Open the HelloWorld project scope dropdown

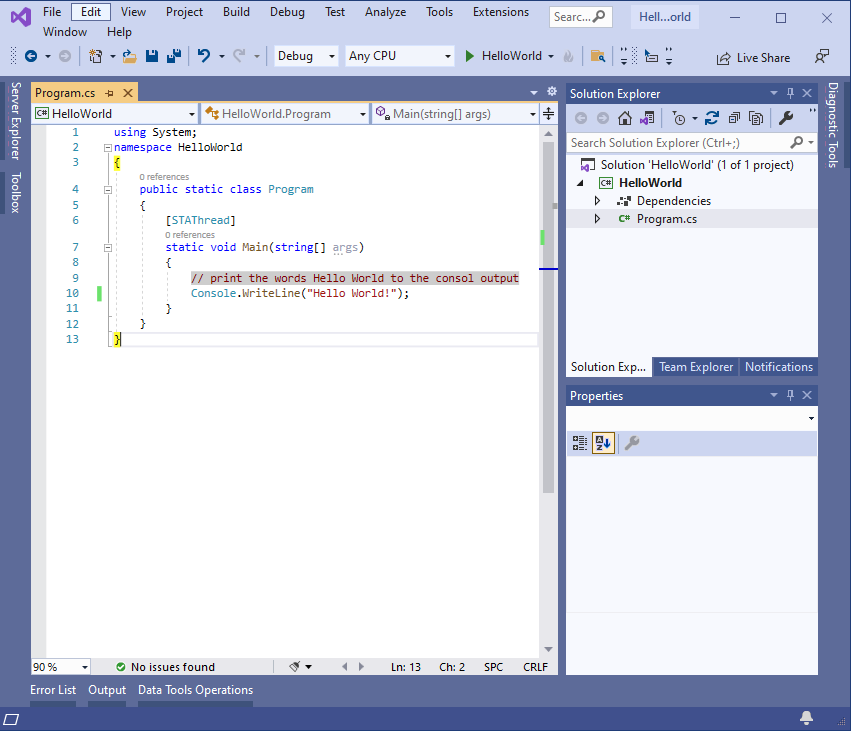pyautogui.click(x=115, y=113)
